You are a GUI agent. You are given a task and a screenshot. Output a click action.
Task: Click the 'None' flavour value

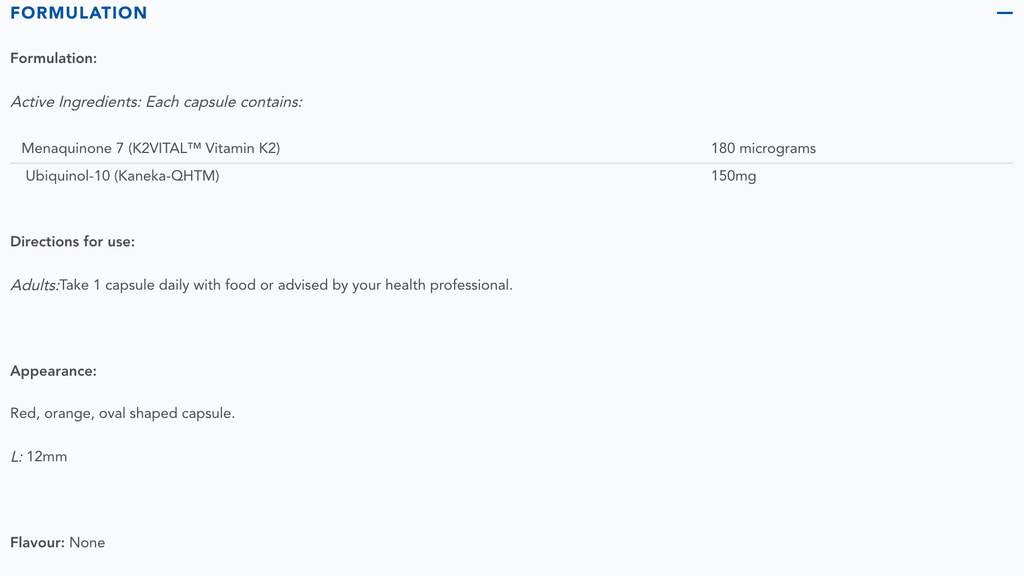(x=87, y=542)
